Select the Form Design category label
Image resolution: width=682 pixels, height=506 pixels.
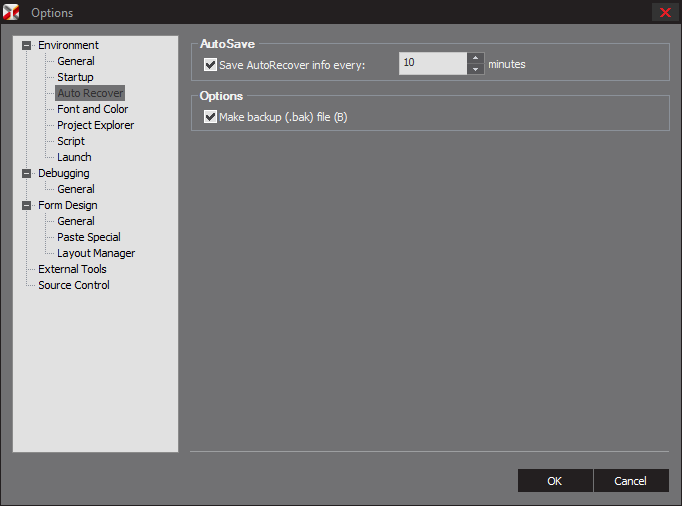point(67,205)
